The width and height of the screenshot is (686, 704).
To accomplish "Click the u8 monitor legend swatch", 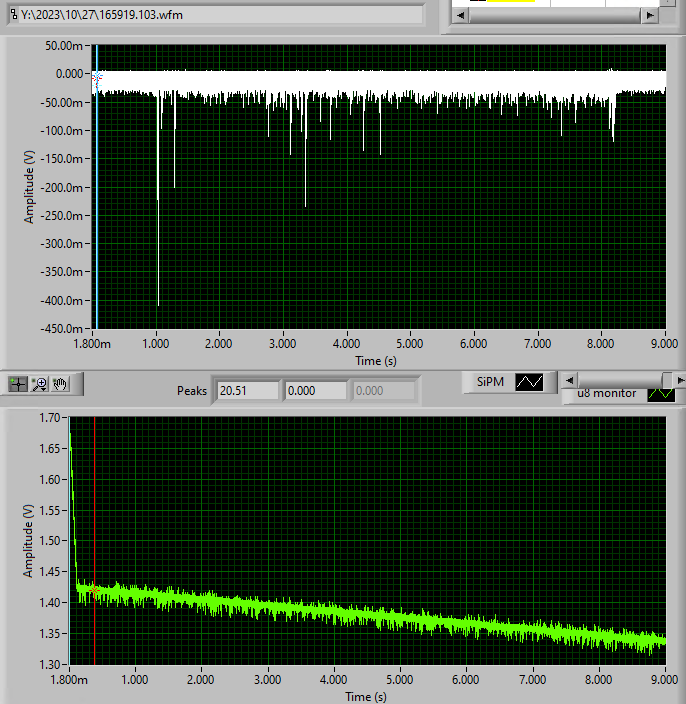I will coord(661,395).
